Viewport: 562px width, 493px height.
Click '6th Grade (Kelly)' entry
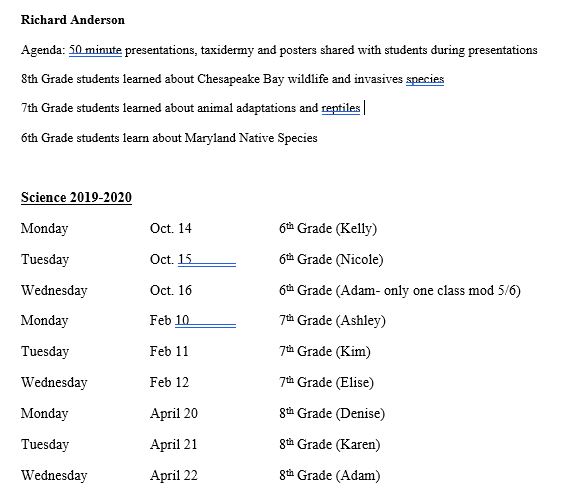pos(328,228)
